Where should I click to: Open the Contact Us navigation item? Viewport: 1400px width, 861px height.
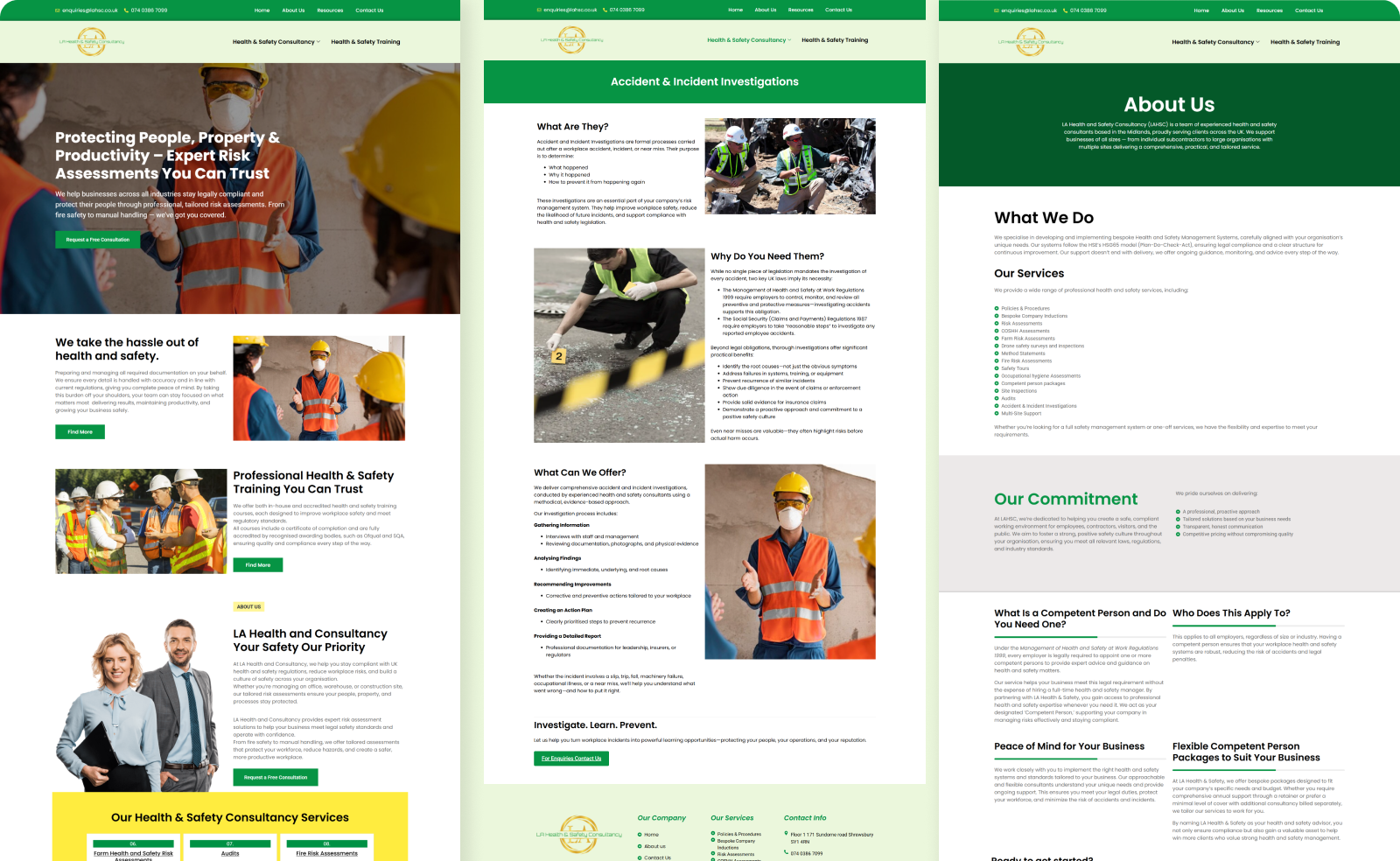tap(370, 10)
